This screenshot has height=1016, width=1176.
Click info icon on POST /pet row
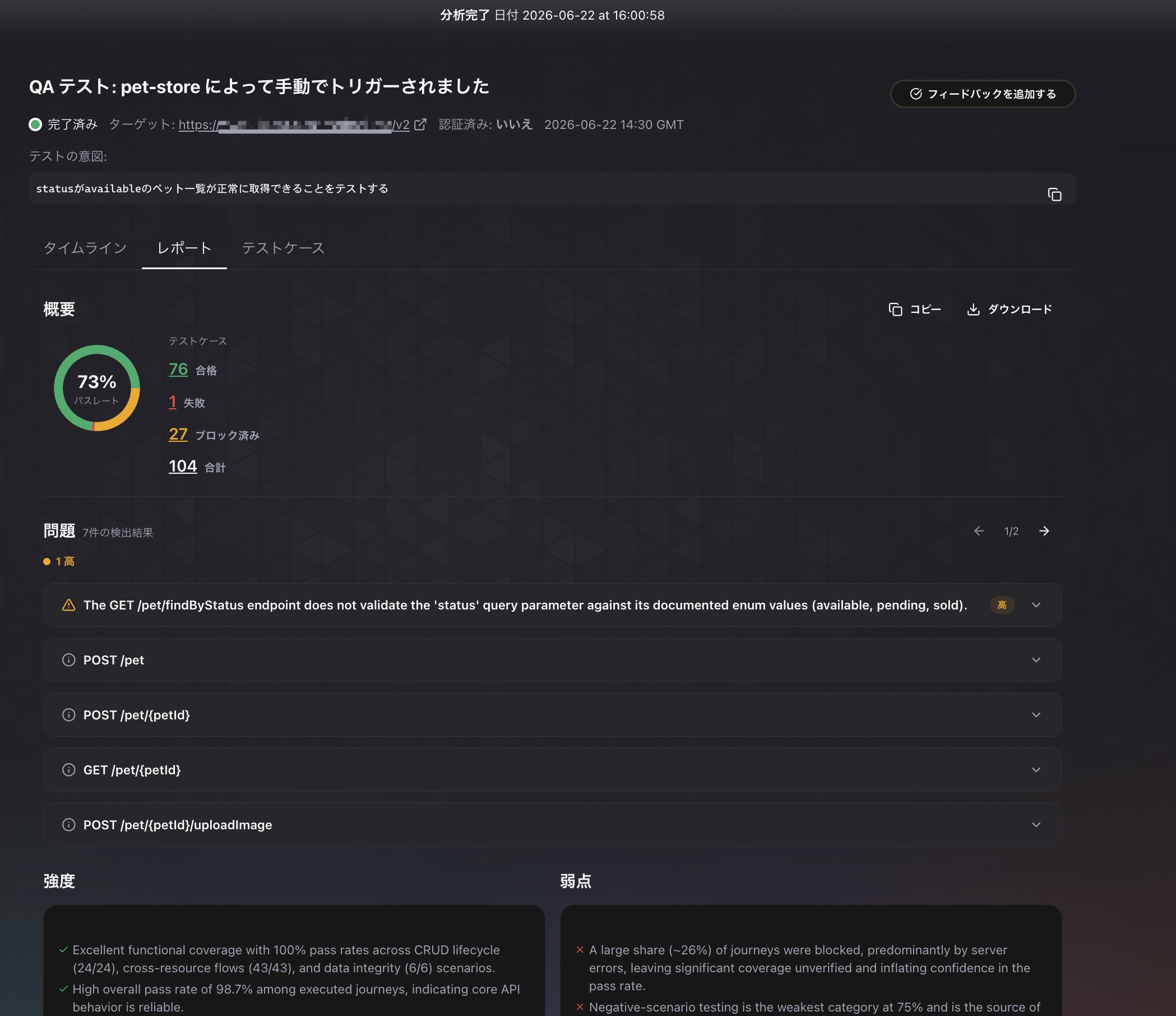(x=69, y=660)
